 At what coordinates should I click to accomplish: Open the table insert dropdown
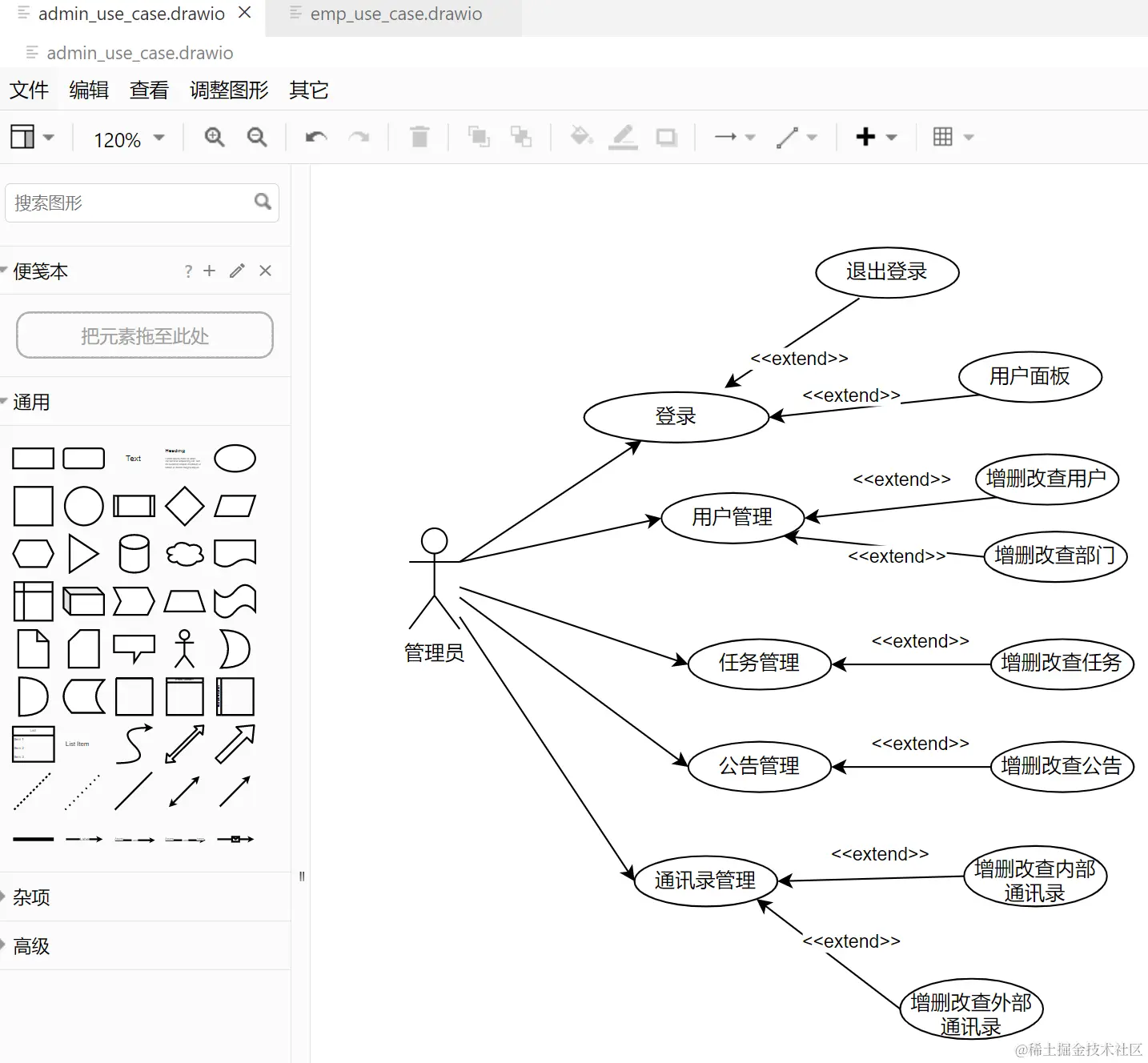pos(953,137)
